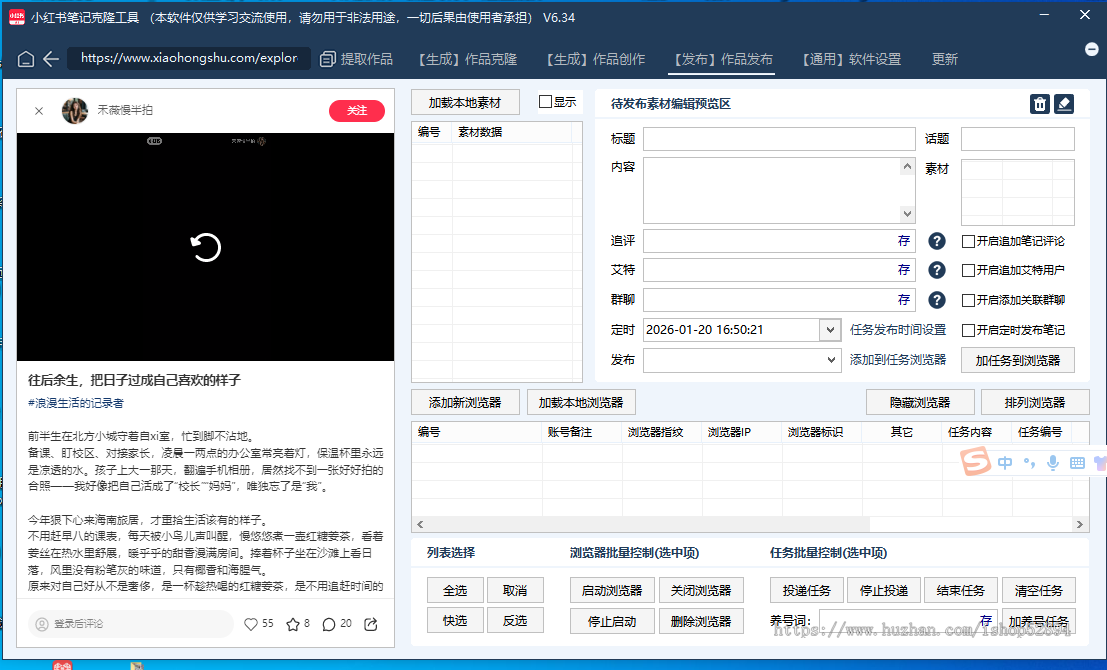This screenshot has width=1107, height=670.
Task: Select the 【发布】作品发布 tab
Action: [x=722, y=59]
